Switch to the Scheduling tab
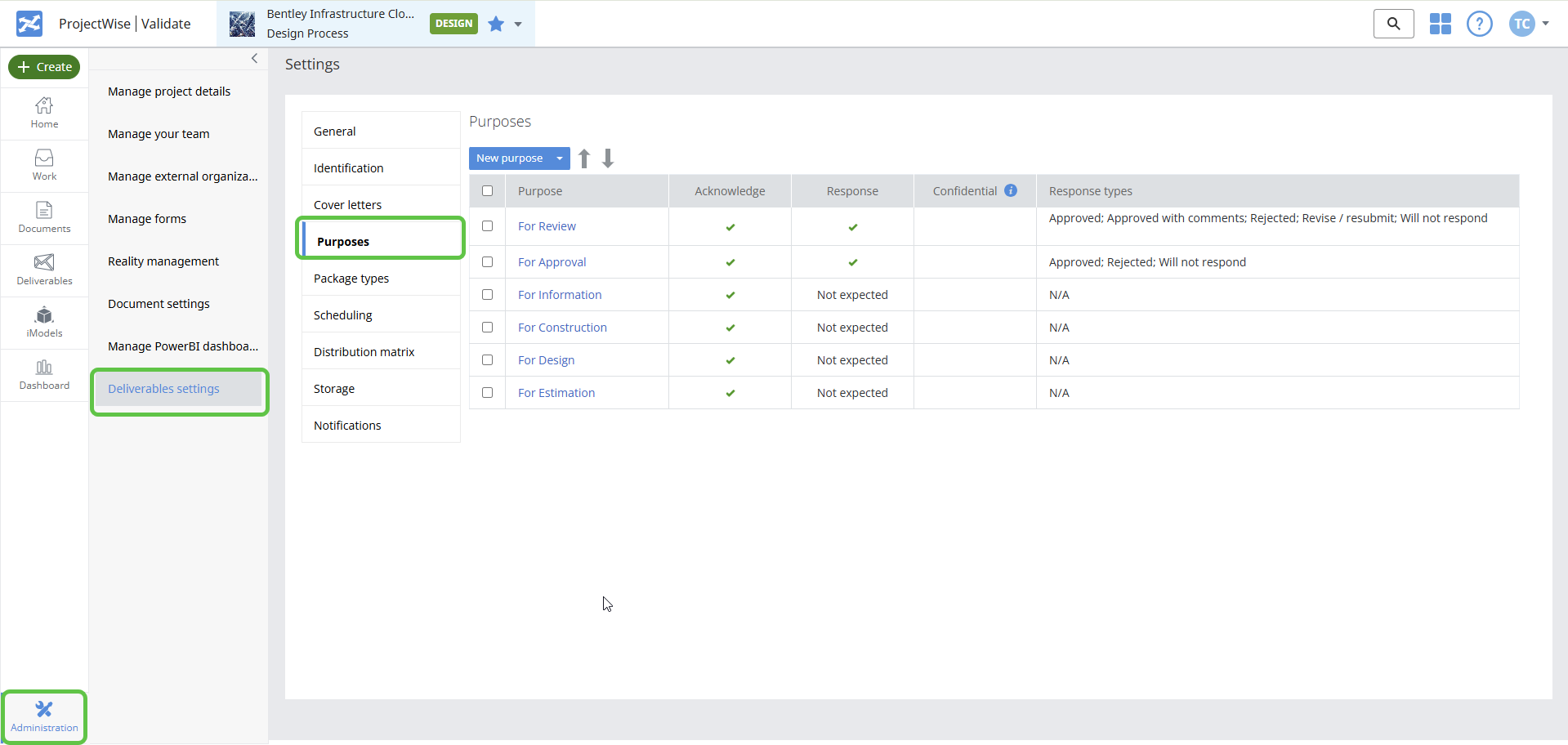This screenshot has width=1568, height=745. (343, 315)
